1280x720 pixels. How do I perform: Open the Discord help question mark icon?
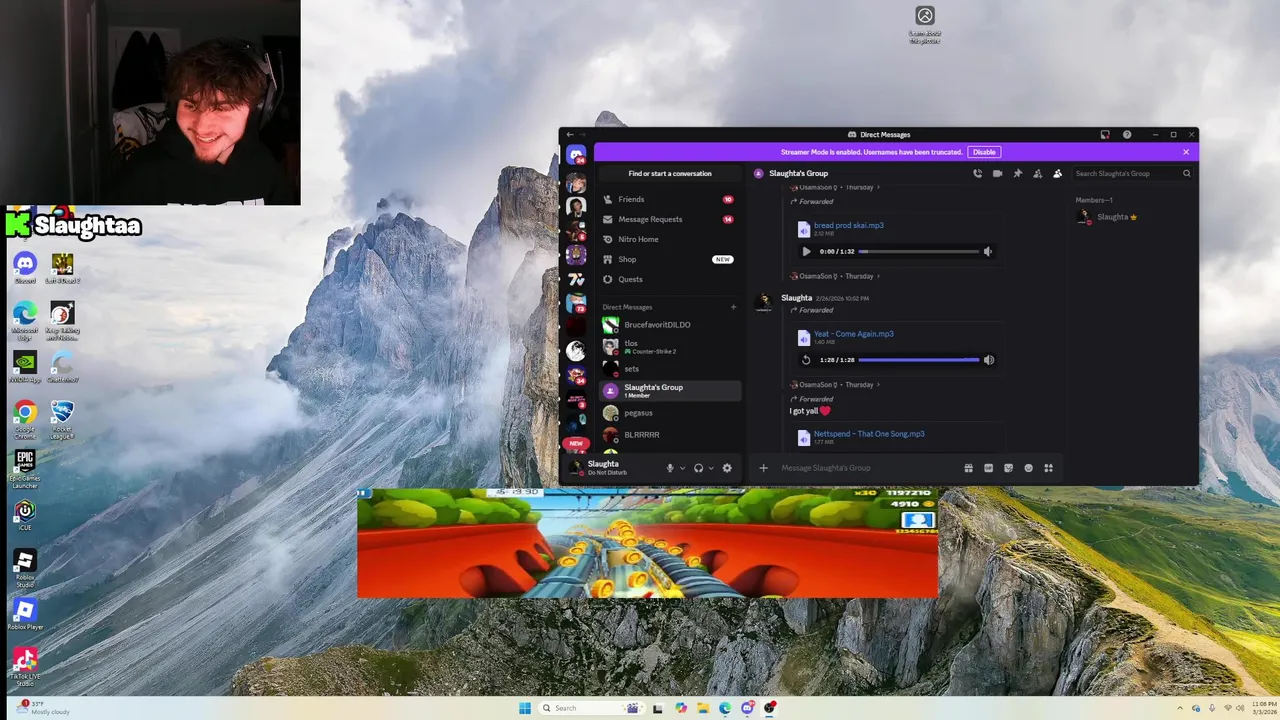(1127, 134)
